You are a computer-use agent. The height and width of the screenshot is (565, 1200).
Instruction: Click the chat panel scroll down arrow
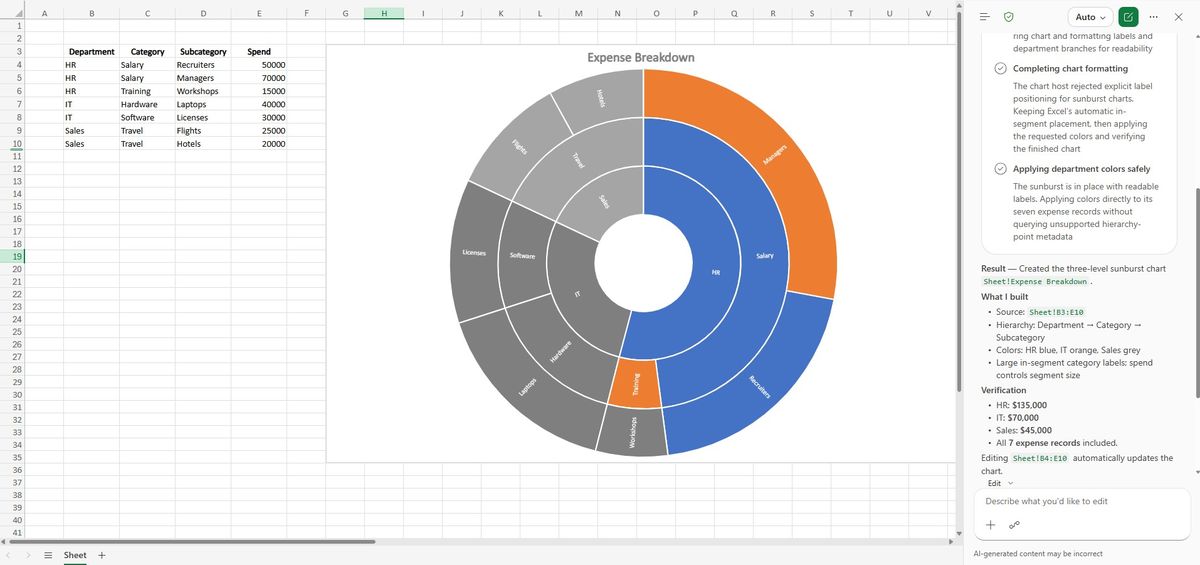tap(1195, 471)
